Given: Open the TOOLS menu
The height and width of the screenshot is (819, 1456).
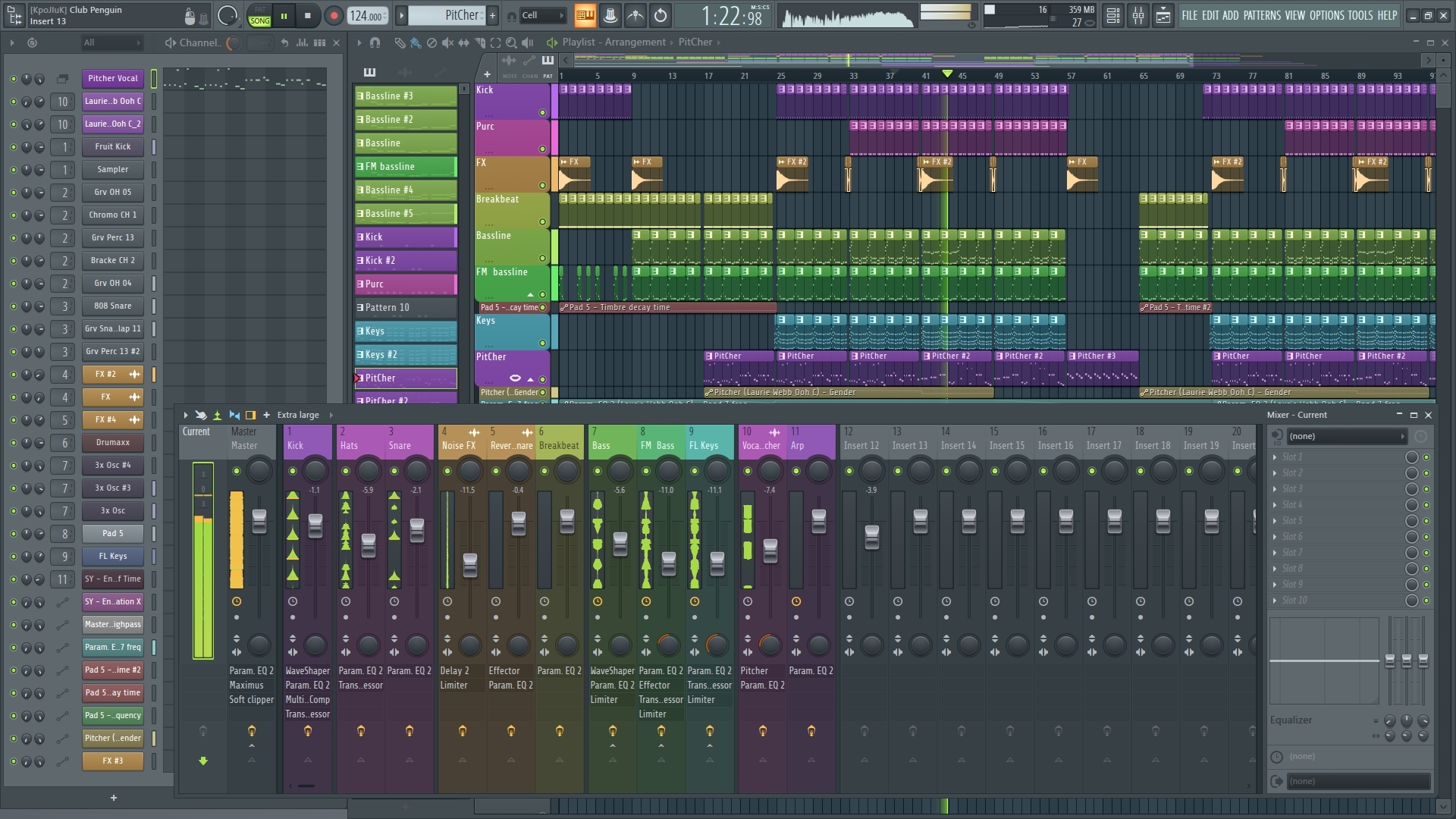Looking at the screenshot, I should [x=1360, y=15].
